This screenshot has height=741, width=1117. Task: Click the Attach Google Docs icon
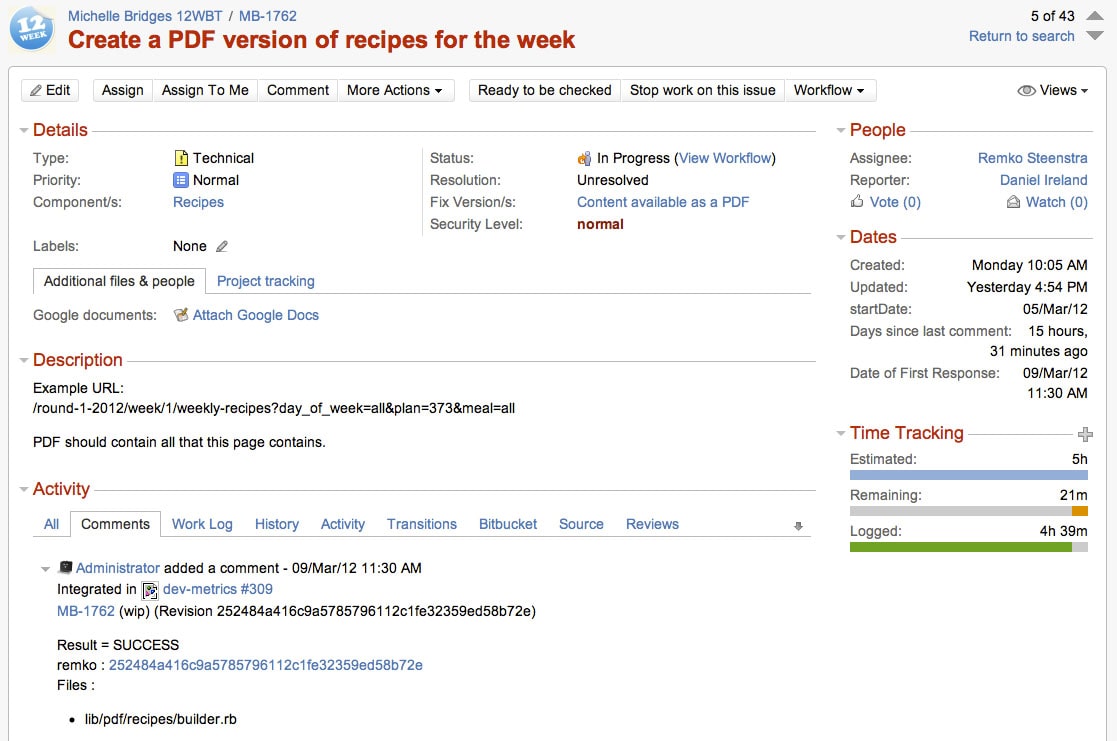(182, 315)
